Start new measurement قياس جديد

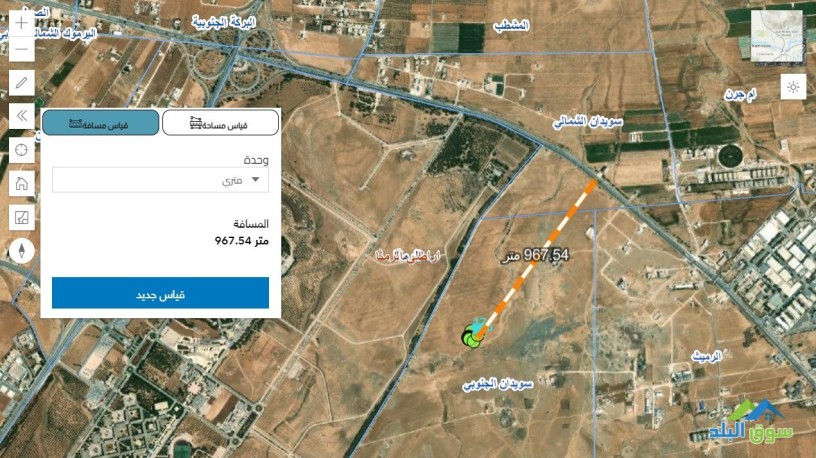coord(160,293)
